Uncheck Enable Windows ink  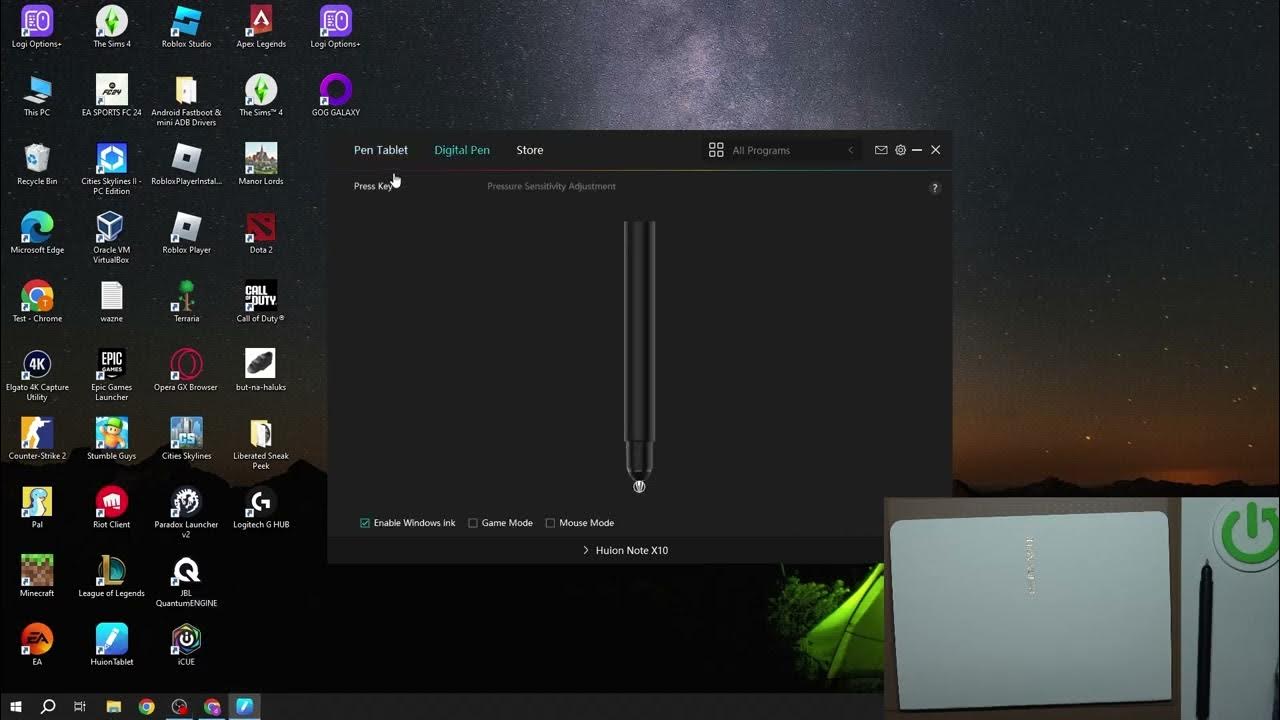pyautogui.click(x=365, y=523)
